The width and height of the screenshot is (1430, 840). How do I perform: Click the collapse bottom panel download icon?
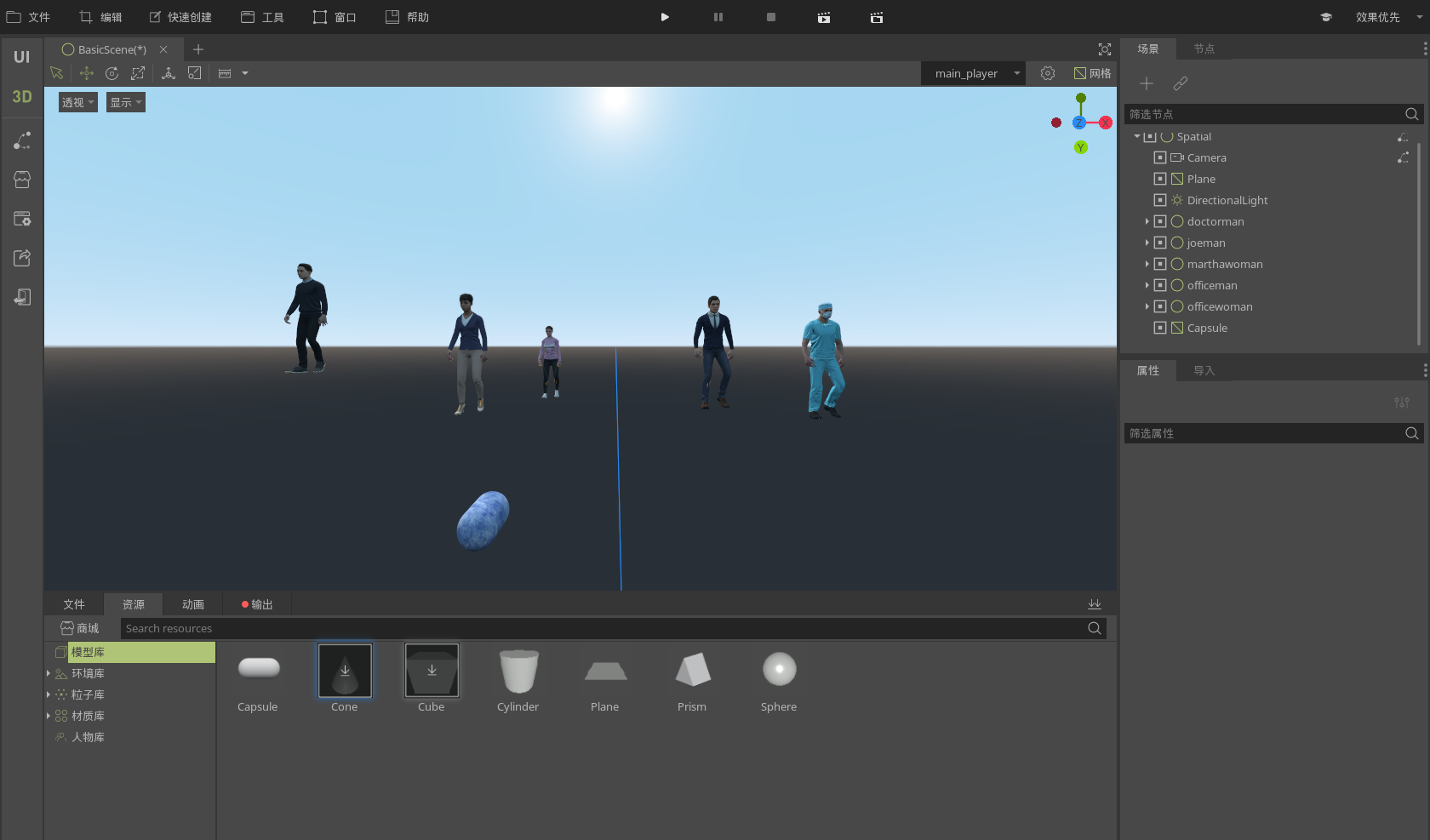1095,604
